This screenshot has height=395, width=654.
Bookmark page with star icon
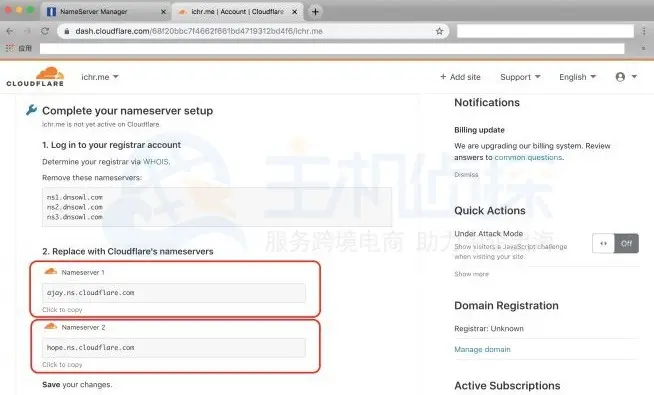click(x=439, y=31)
